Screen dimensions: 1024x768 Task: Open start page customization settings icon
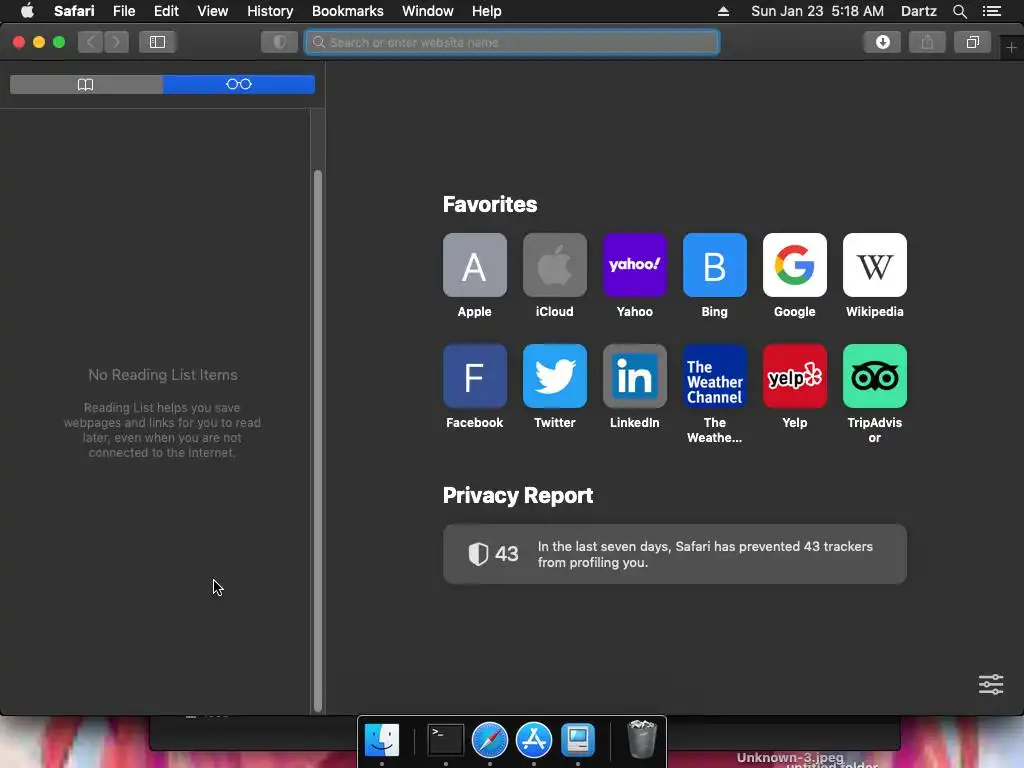coord(991,684)
